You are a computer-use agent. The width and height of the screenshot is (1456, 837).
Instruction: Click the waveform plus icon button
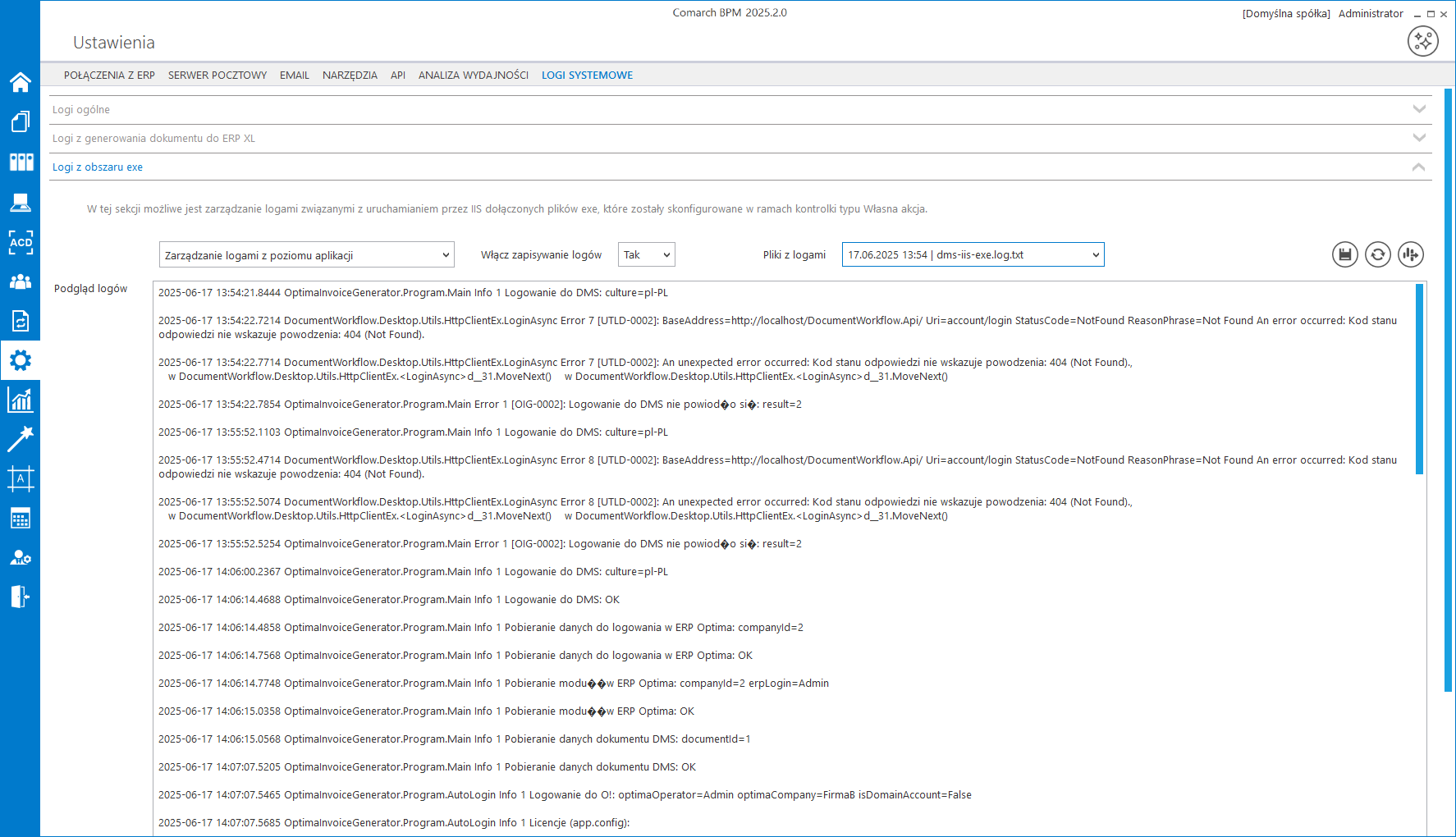click(1410, 254)
